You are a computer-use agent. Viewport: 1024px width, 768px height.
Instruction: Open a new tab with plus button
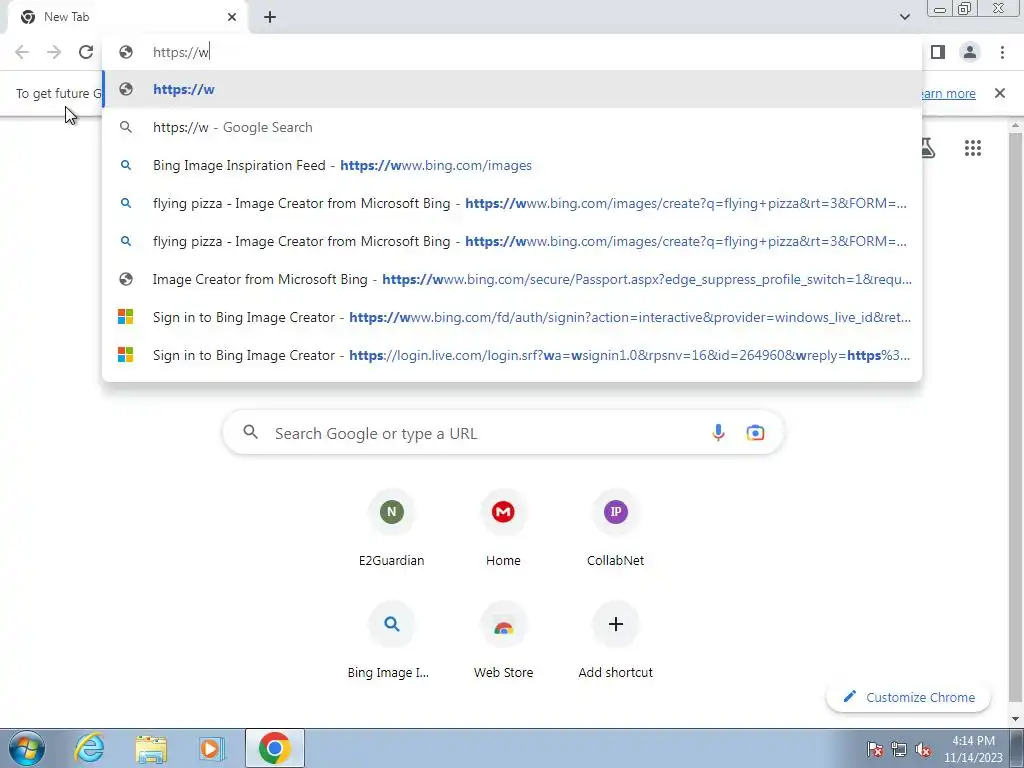(270, 17)
